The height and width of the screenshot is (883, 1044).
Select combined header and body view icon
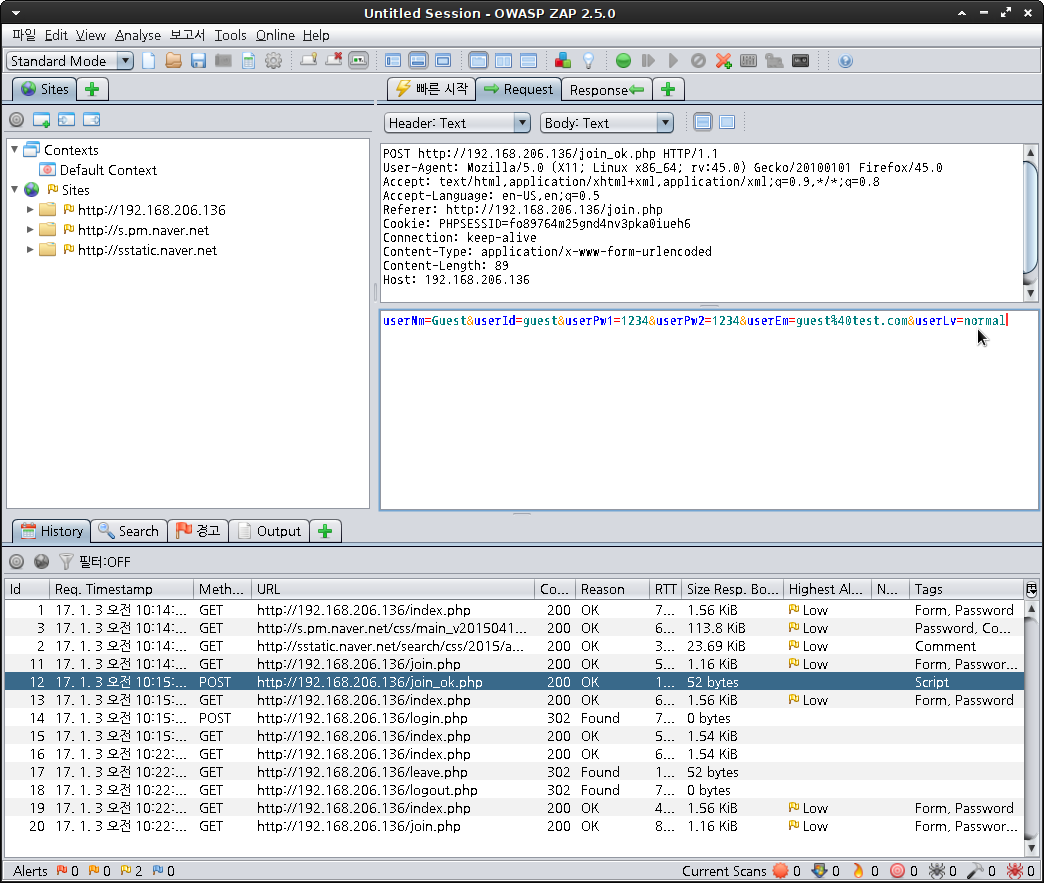pos(702,122)
